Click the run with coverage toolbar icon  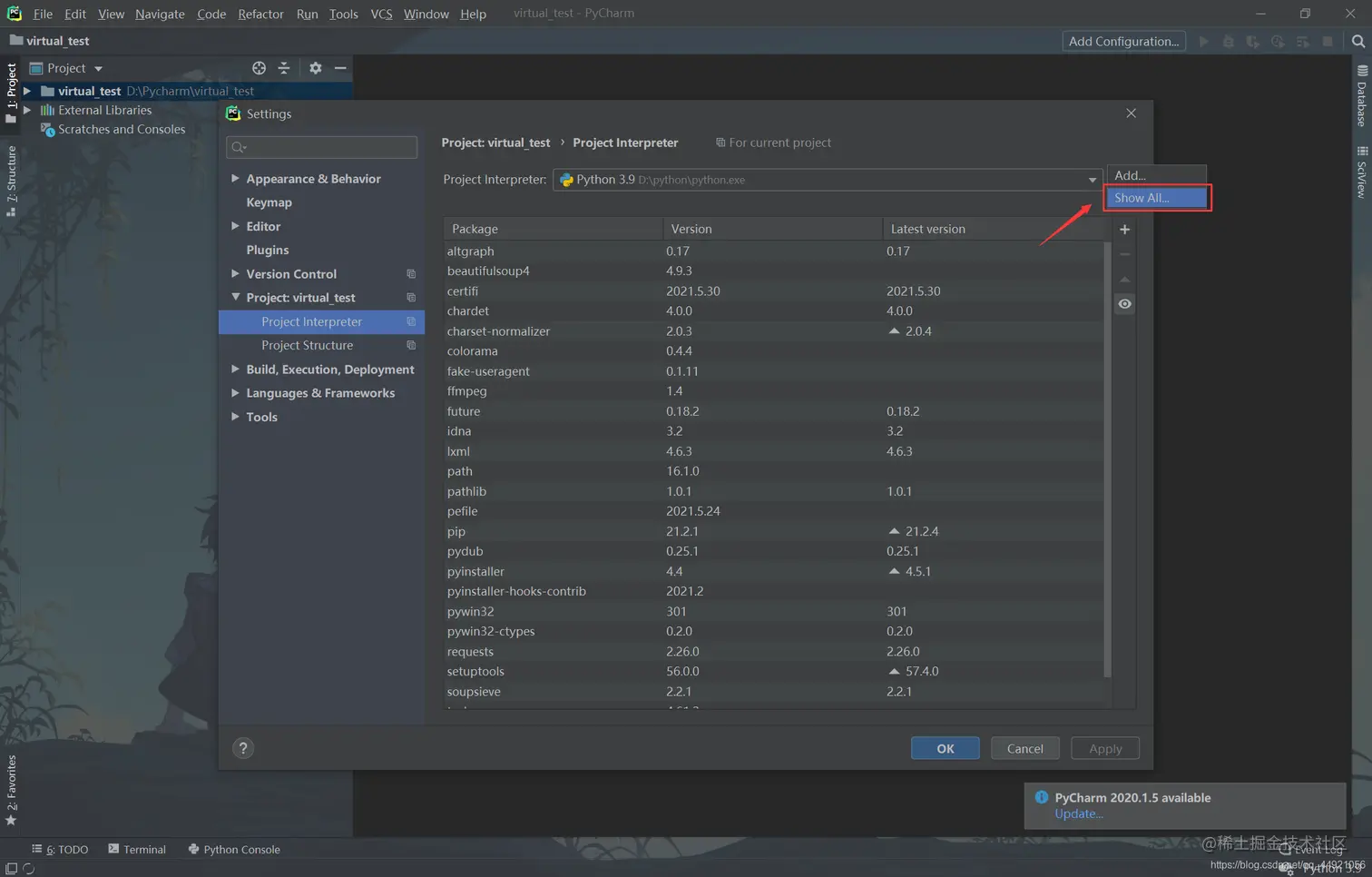1253,41
